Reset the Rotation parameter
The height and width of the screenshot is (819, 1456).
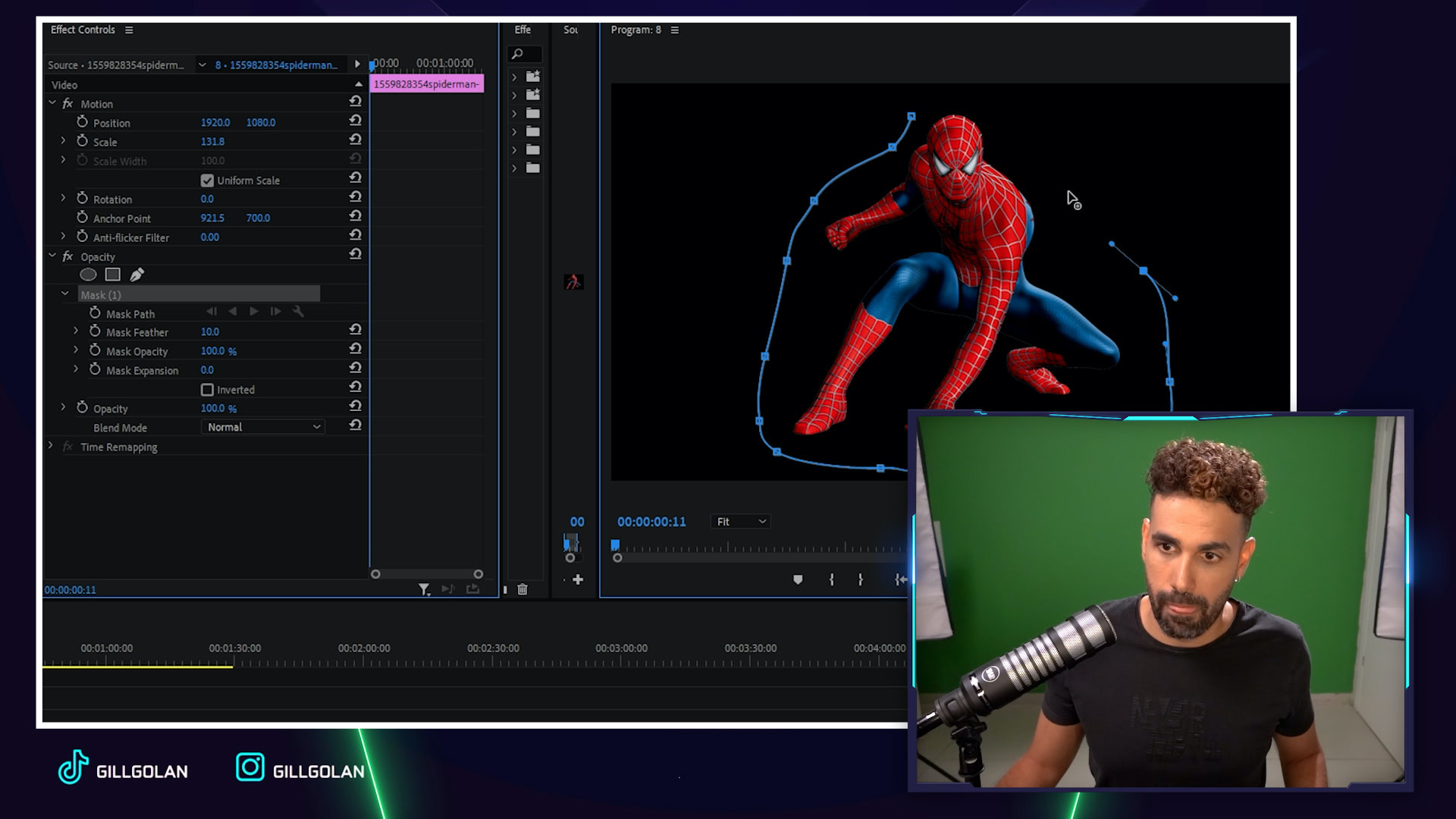(x=355, y=196)
